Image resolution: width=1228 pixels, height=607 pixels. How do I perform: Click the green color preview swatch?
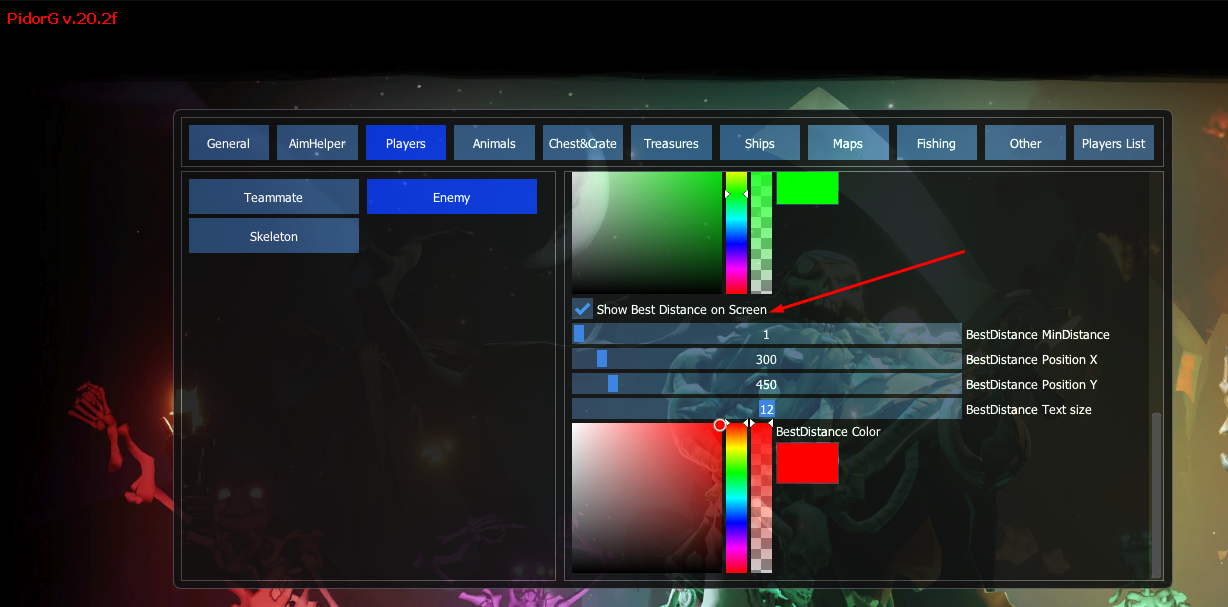tap(807, 188)
